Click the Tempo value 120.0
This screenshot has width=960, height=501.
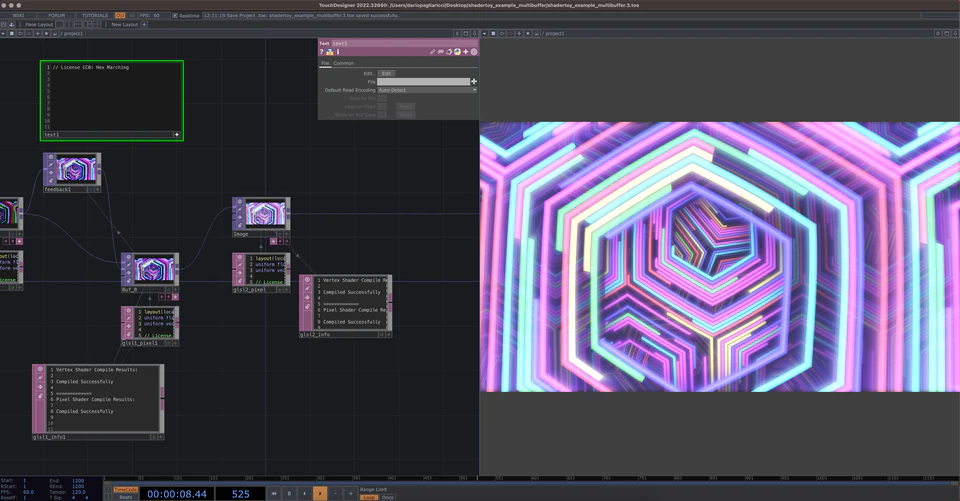pyautogui.click(x=79, y=492)
